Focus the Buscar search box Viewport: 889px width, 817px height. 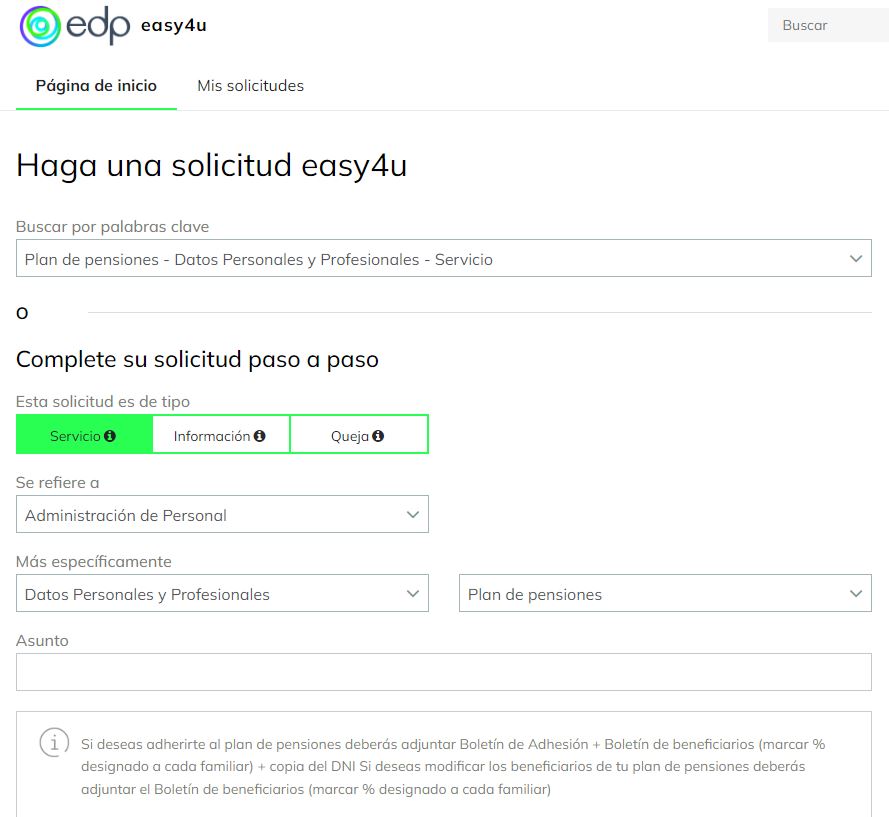click(826, 26)
